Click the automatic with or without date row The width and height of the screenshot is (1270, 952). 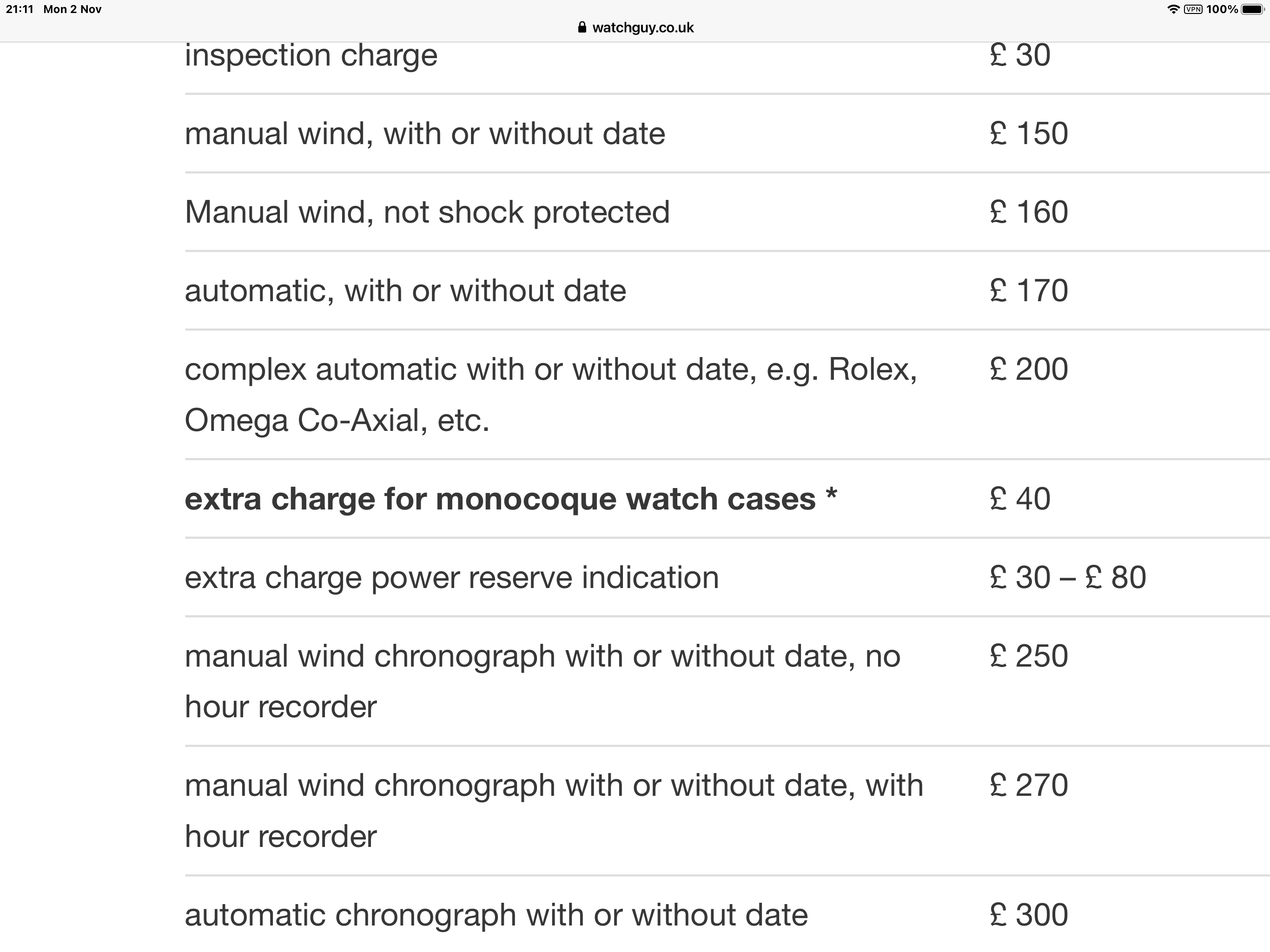point(405,291)
